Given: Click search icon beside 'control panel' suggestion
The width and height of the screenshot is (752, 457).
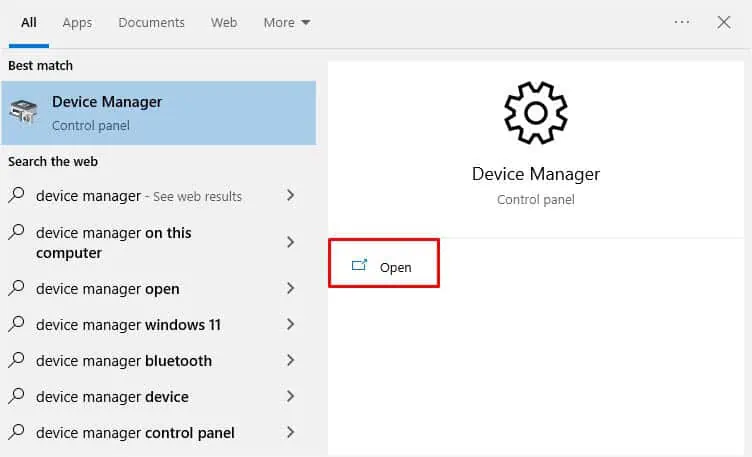Looking at the screenshot, I should point(16,432).
